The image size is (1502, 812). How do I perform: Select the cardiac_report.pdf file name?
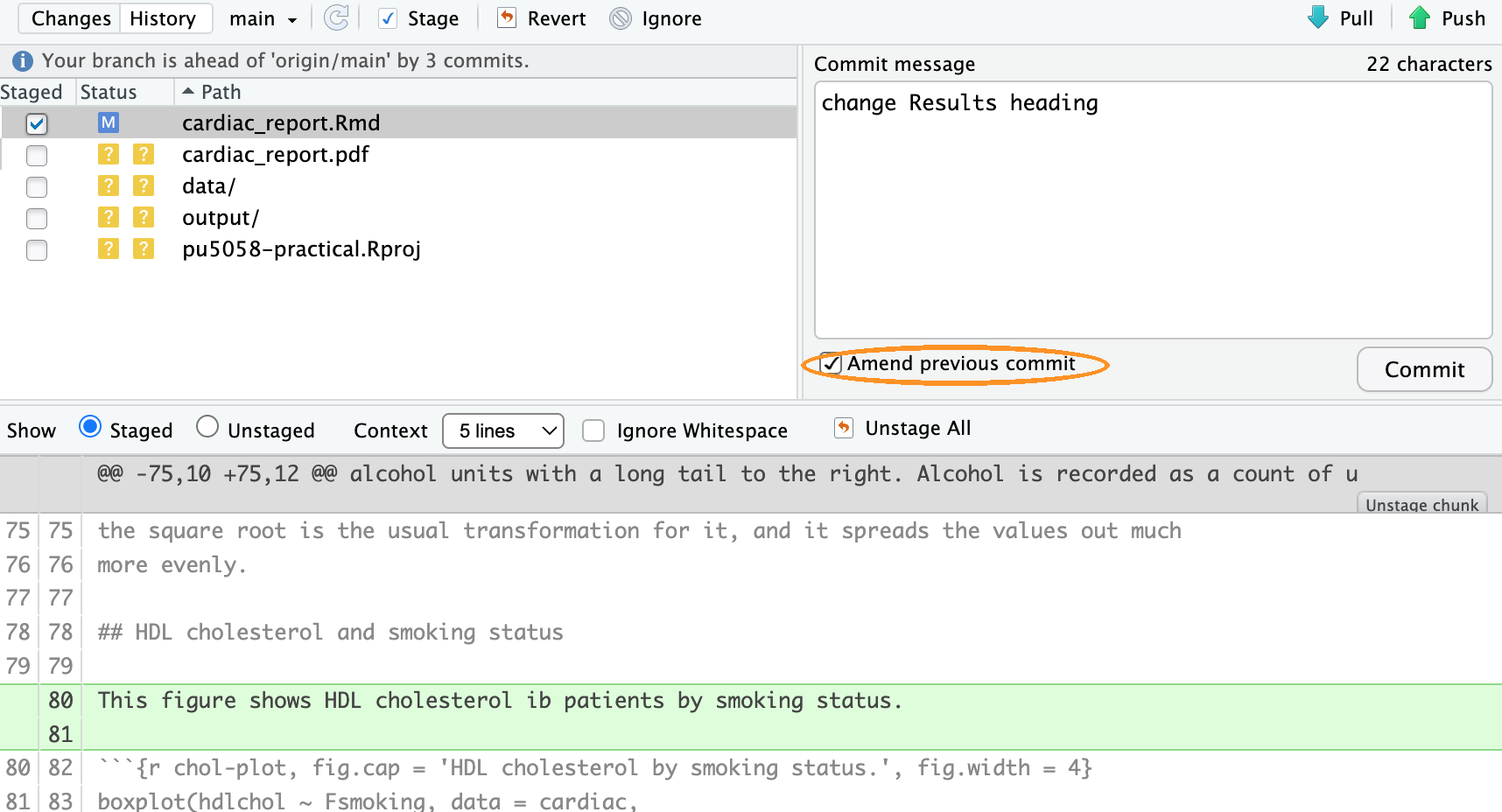point(276,154)
